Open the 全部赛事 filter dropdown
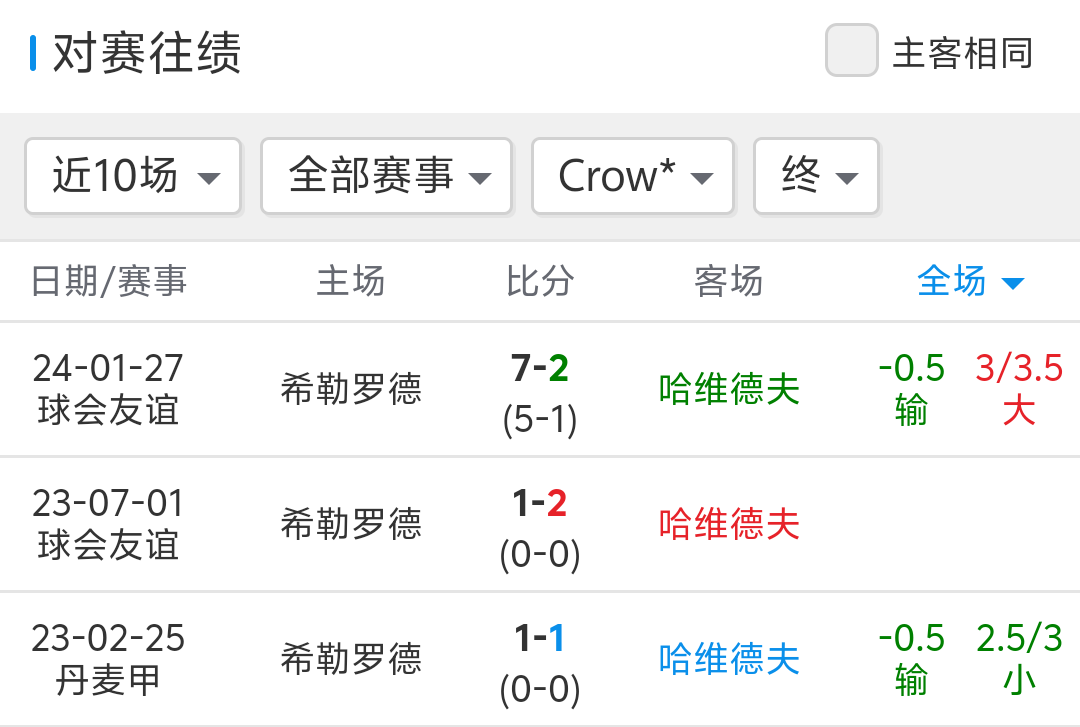 point(386,176)
